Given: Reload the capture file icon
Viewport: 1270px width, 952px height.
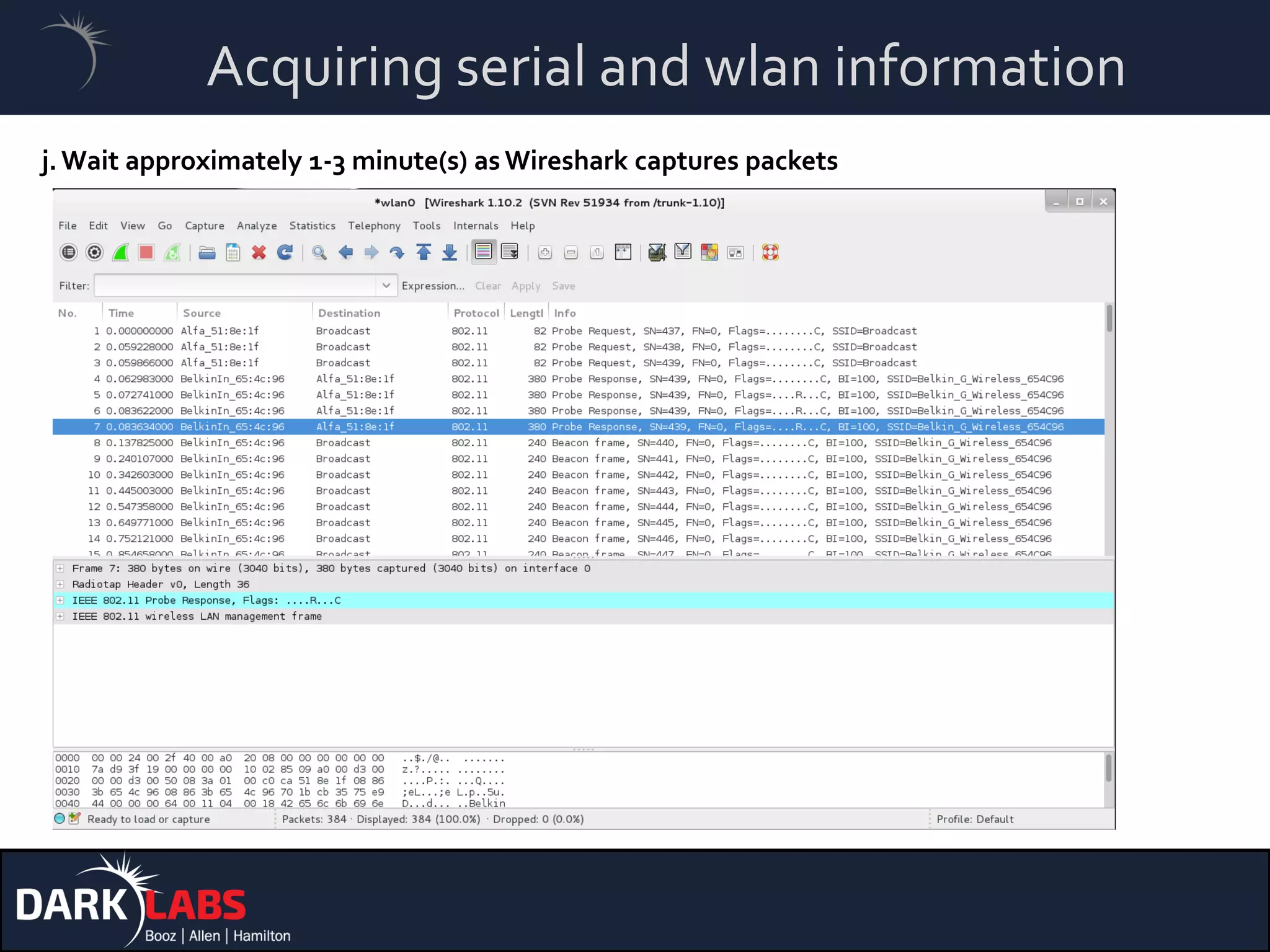Looking at the screenshot, I should (x=285, y=252).
